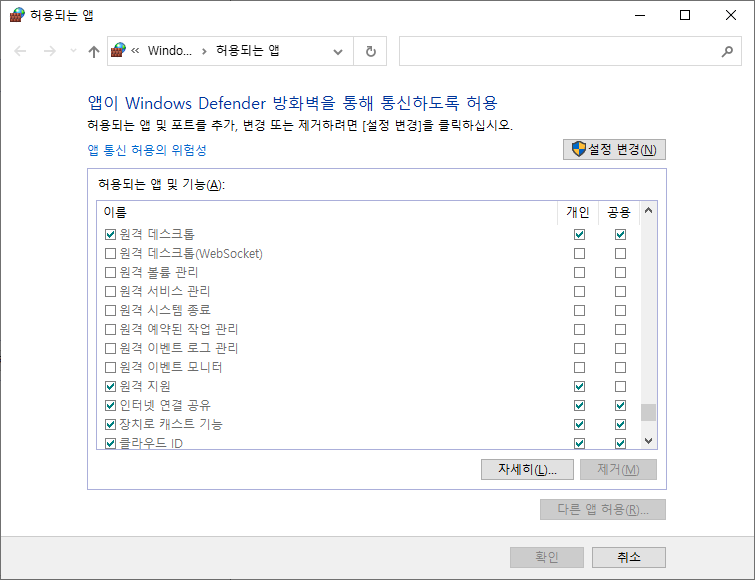The image size is (755, 580).
Task: Open the hidden breadcrumb chevrons menu
Action: 135,51
